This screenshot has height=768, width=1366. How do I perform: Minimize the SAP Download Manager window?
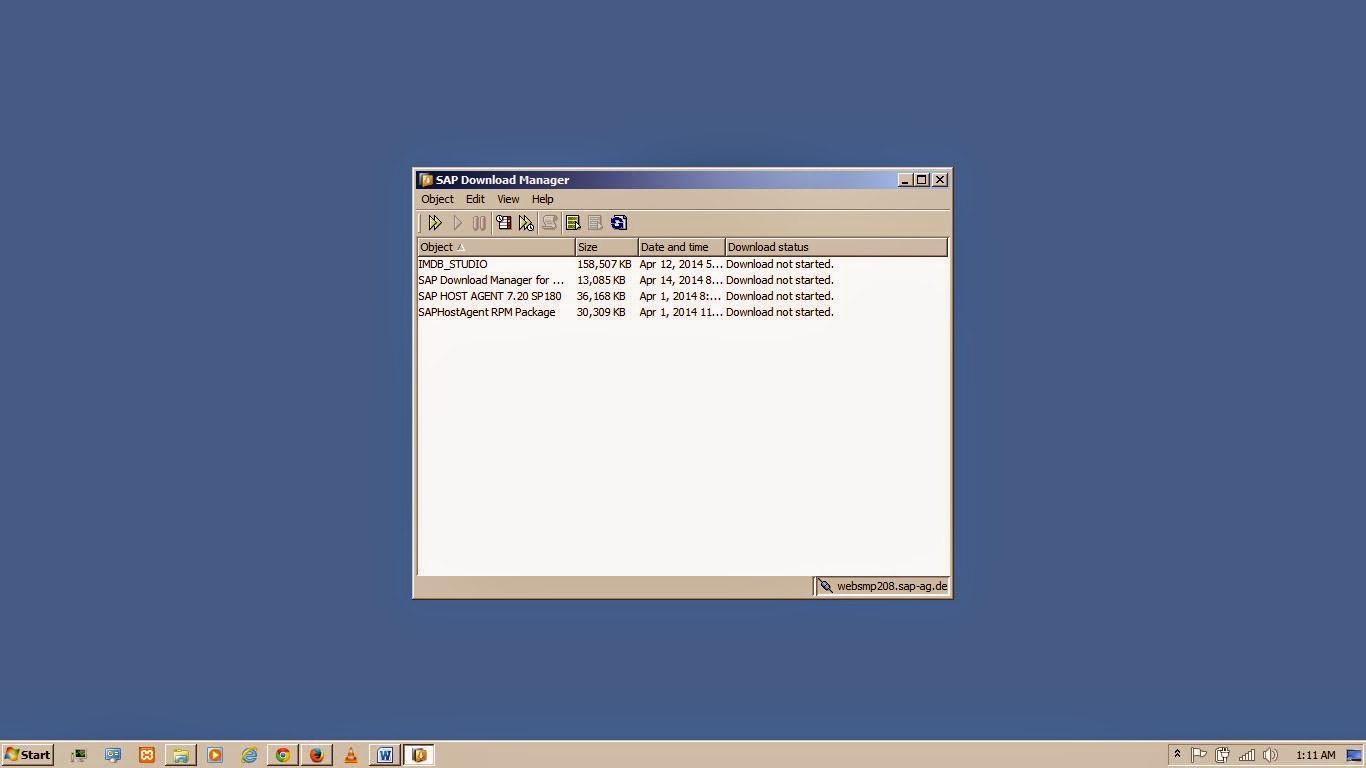[905, 180]
